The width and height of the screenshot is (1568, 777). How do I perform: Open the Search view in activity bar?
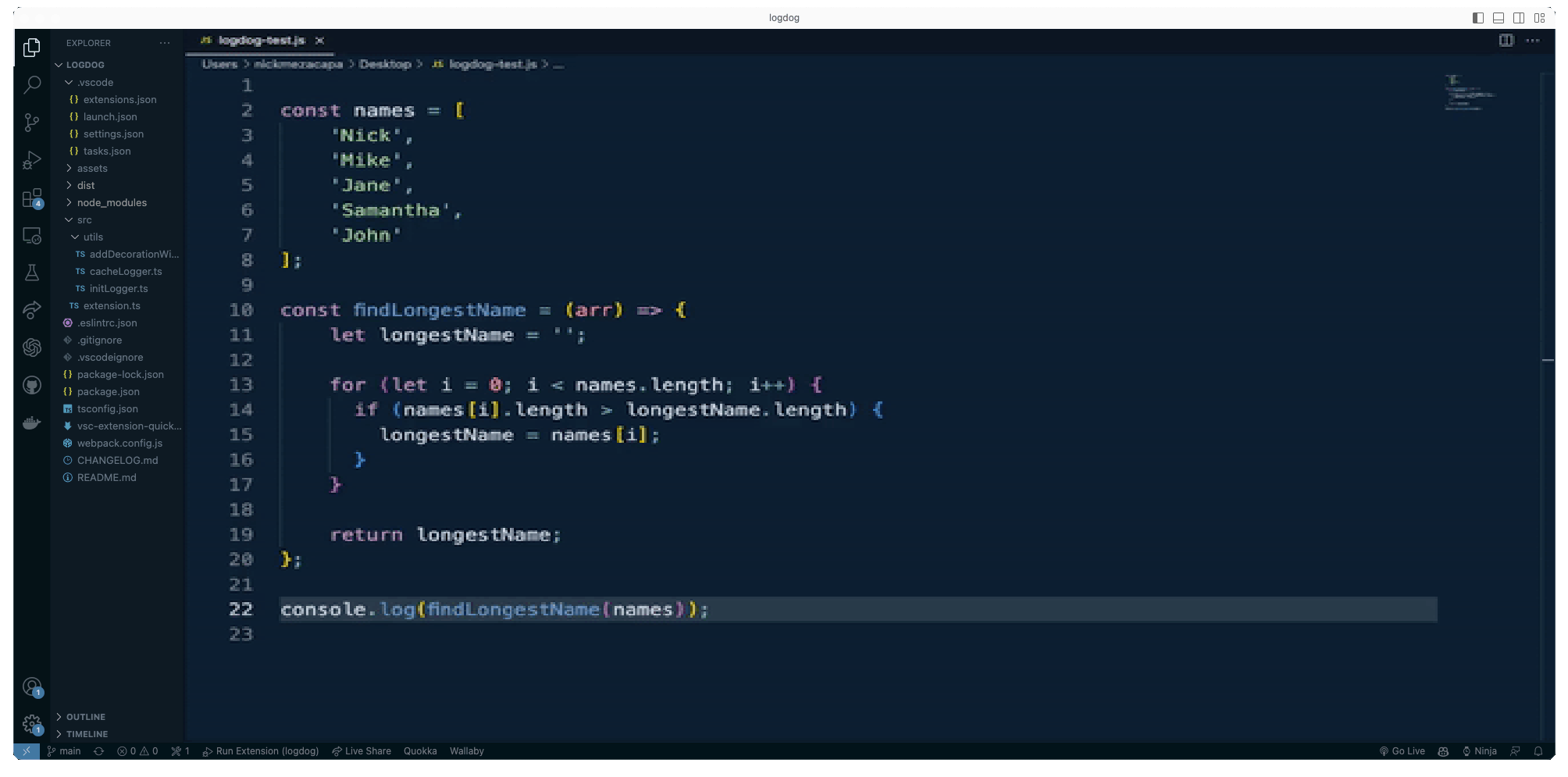tap(32, 84)
